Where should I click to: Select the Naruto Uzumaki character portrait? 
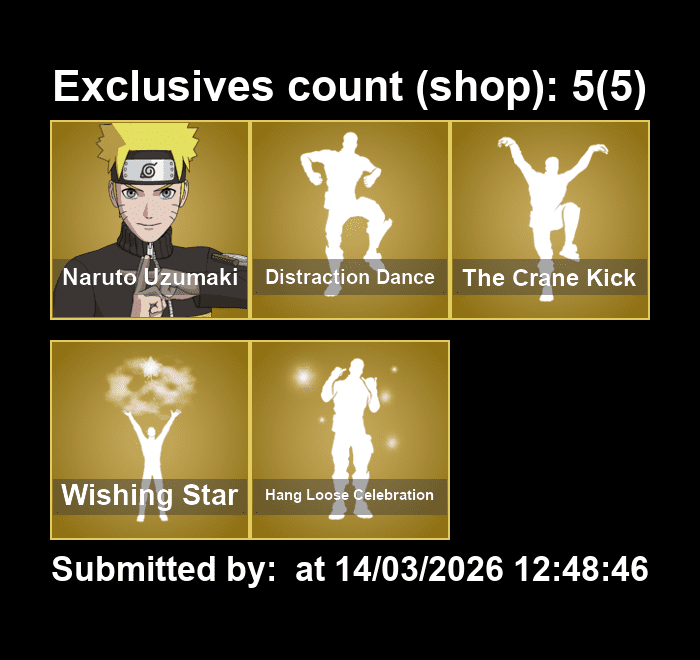pos(150,220)
